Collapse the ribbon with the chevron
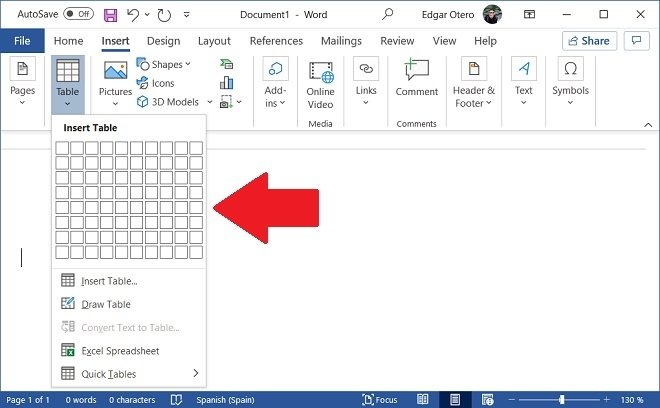This screenshot has width=660, height=408. (648, 125)
